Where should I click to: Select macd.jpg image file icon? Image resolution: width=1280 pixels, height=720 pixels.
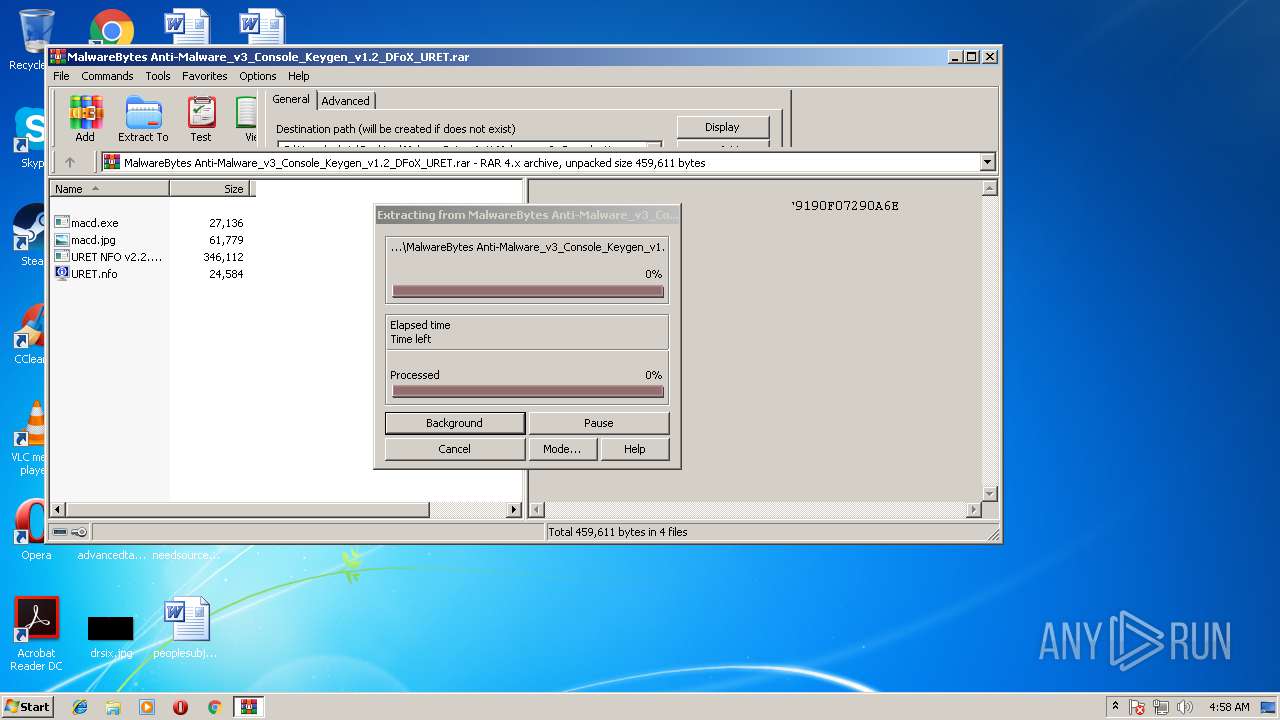pos(62,240)
